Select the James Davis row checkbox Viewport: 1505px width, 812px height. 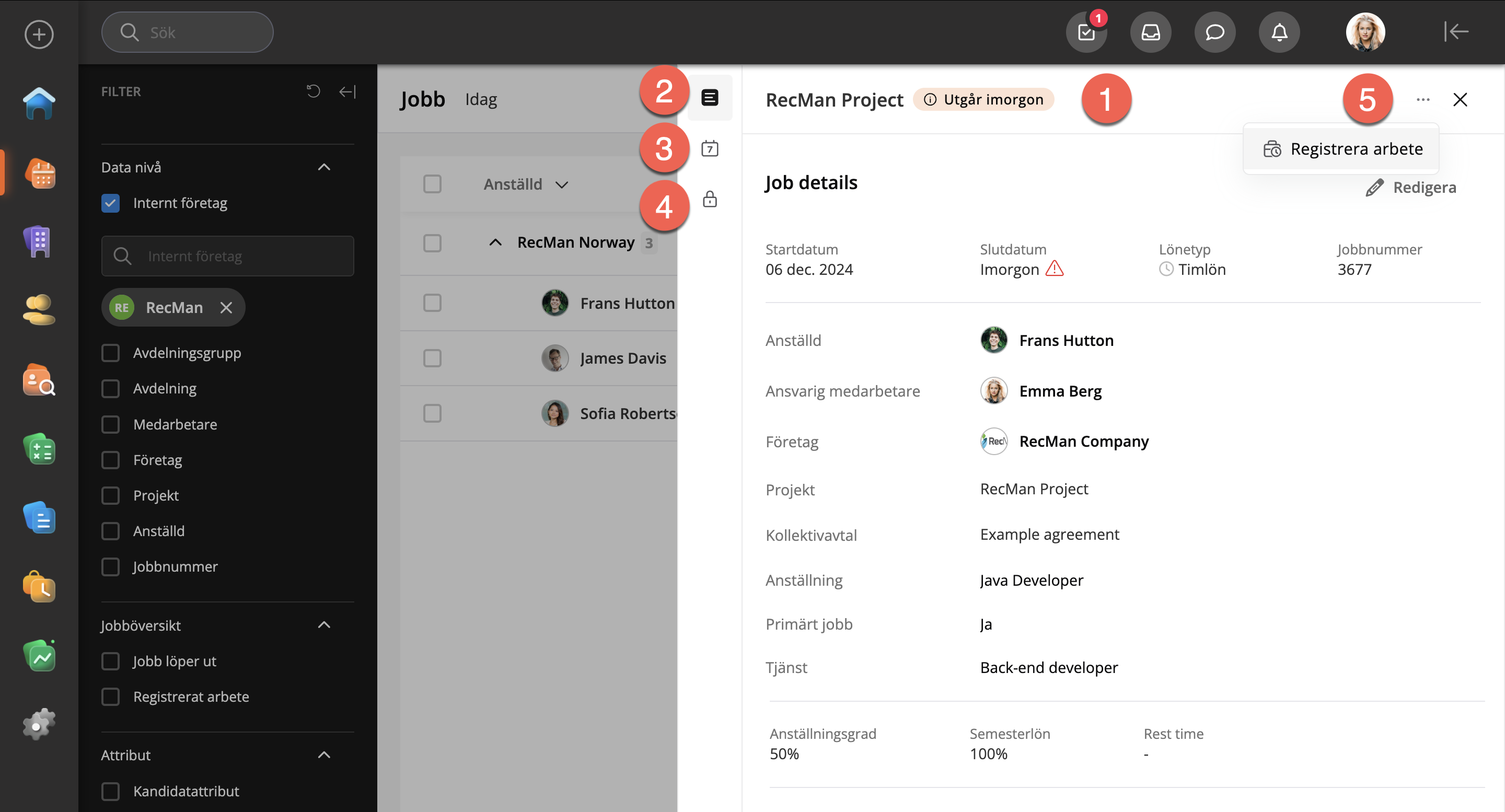point(432,358)
